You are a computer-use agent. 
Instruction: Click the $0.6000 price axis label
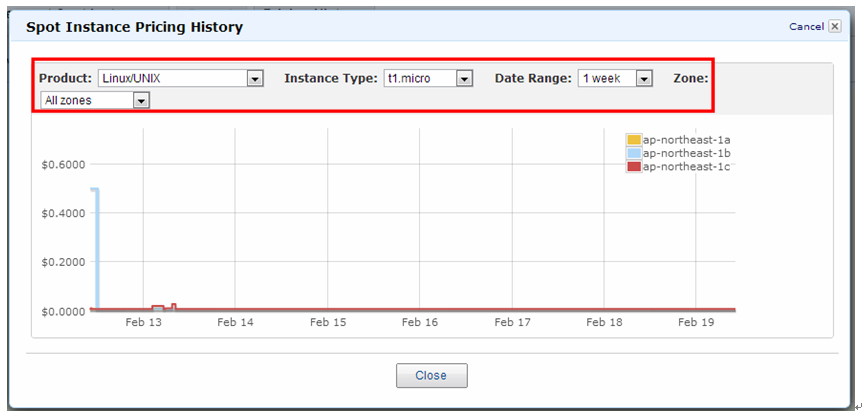pos(64,164)
